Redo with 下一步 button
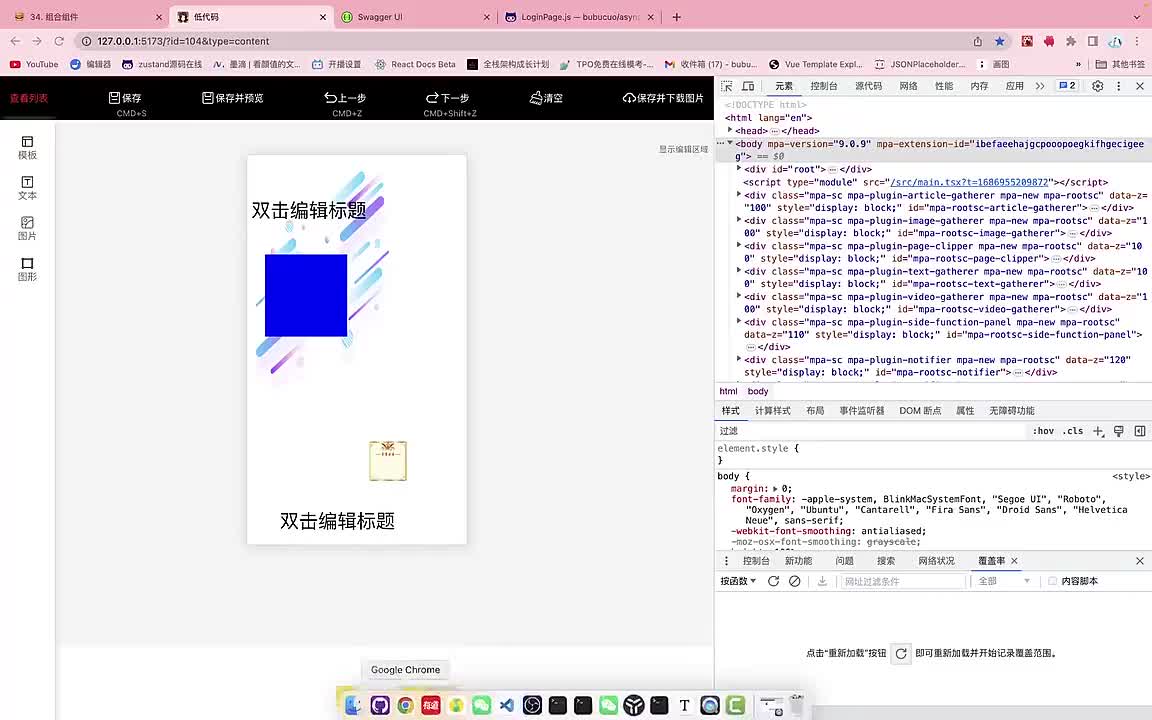1152x720 pixels. pyautogui.click(x=447, y=98)
